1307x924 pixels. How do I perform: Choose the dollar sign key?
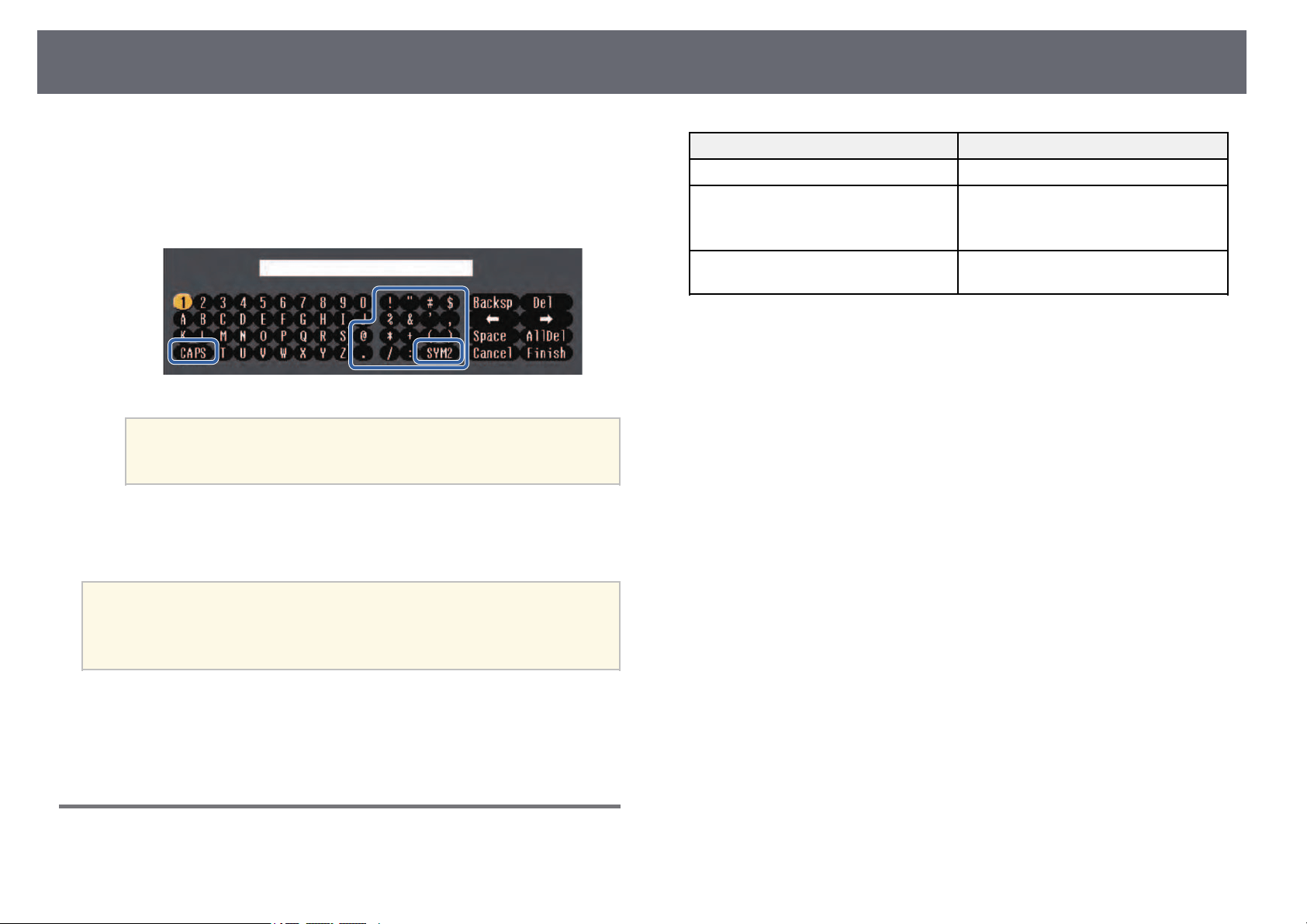[x=450, y=303]
